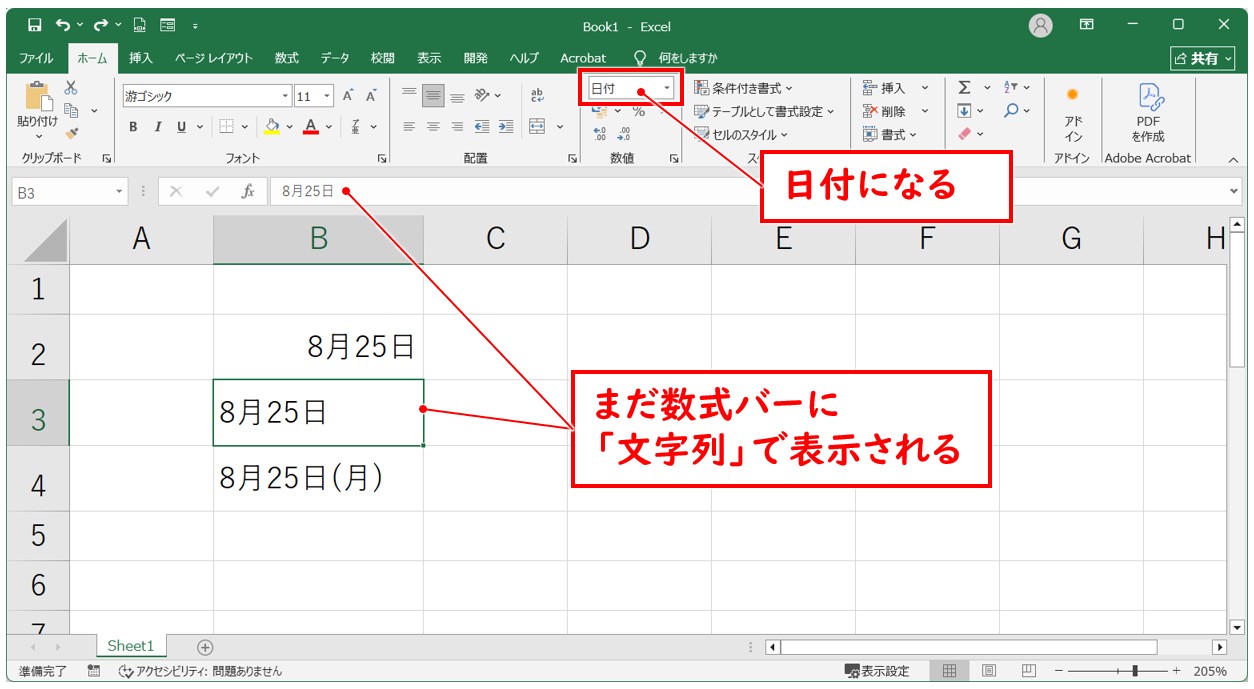Open the Name Box dropdown next to B3
This screenshot has width=1254, height=689.
point(120,192)
